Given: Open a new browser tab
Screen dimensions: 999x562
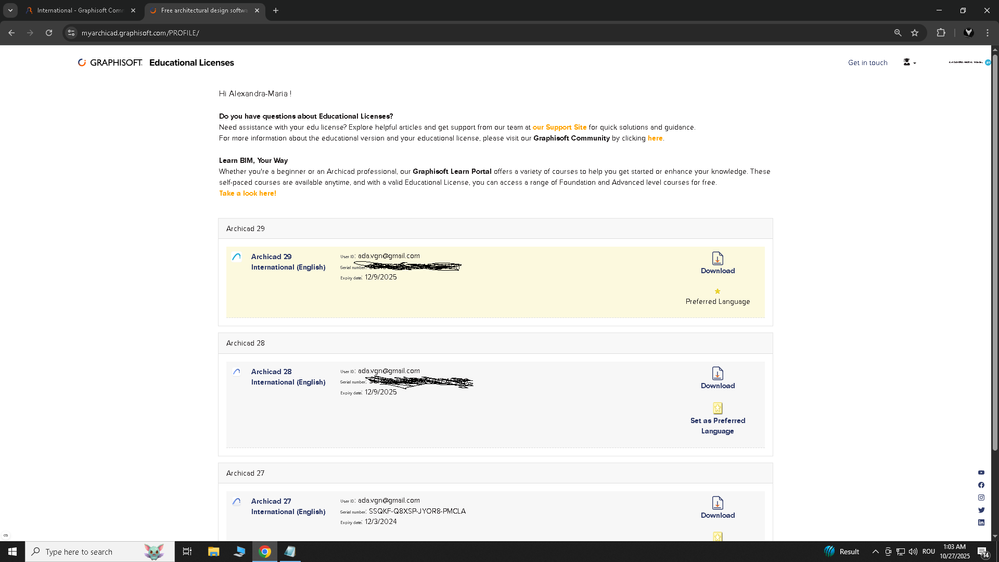Looking at the screenshot, I should 276,10.
